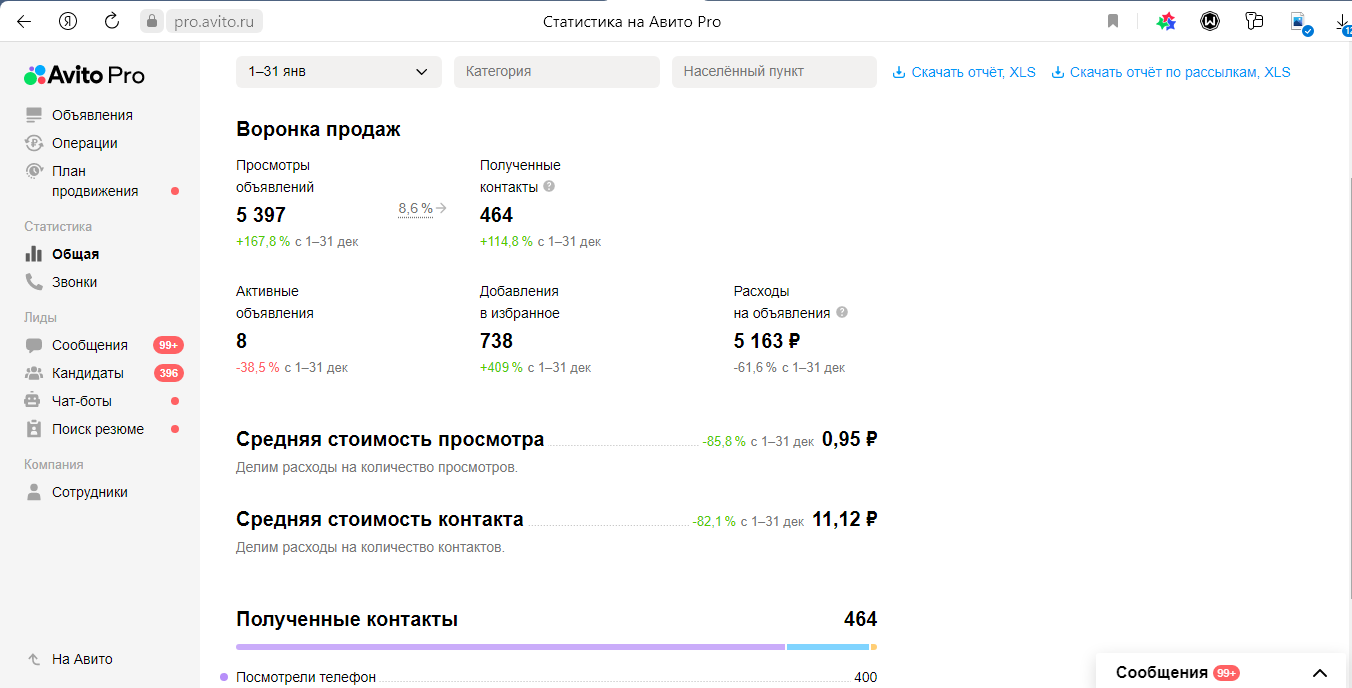Click the person icon beside Сотрудники

click(x=35, y=492)
